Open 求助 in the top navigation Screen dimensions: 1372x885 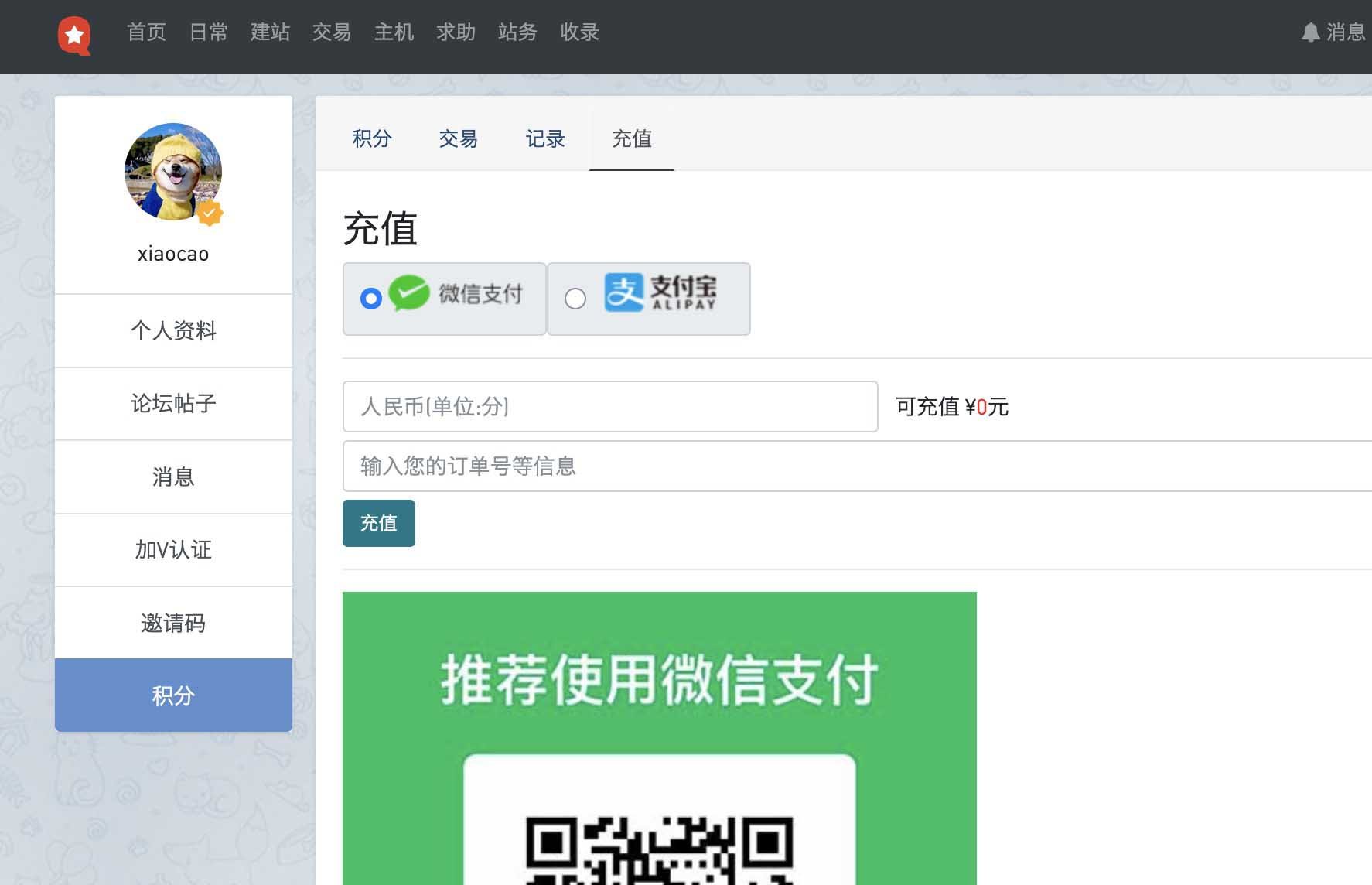pos(456,32)
